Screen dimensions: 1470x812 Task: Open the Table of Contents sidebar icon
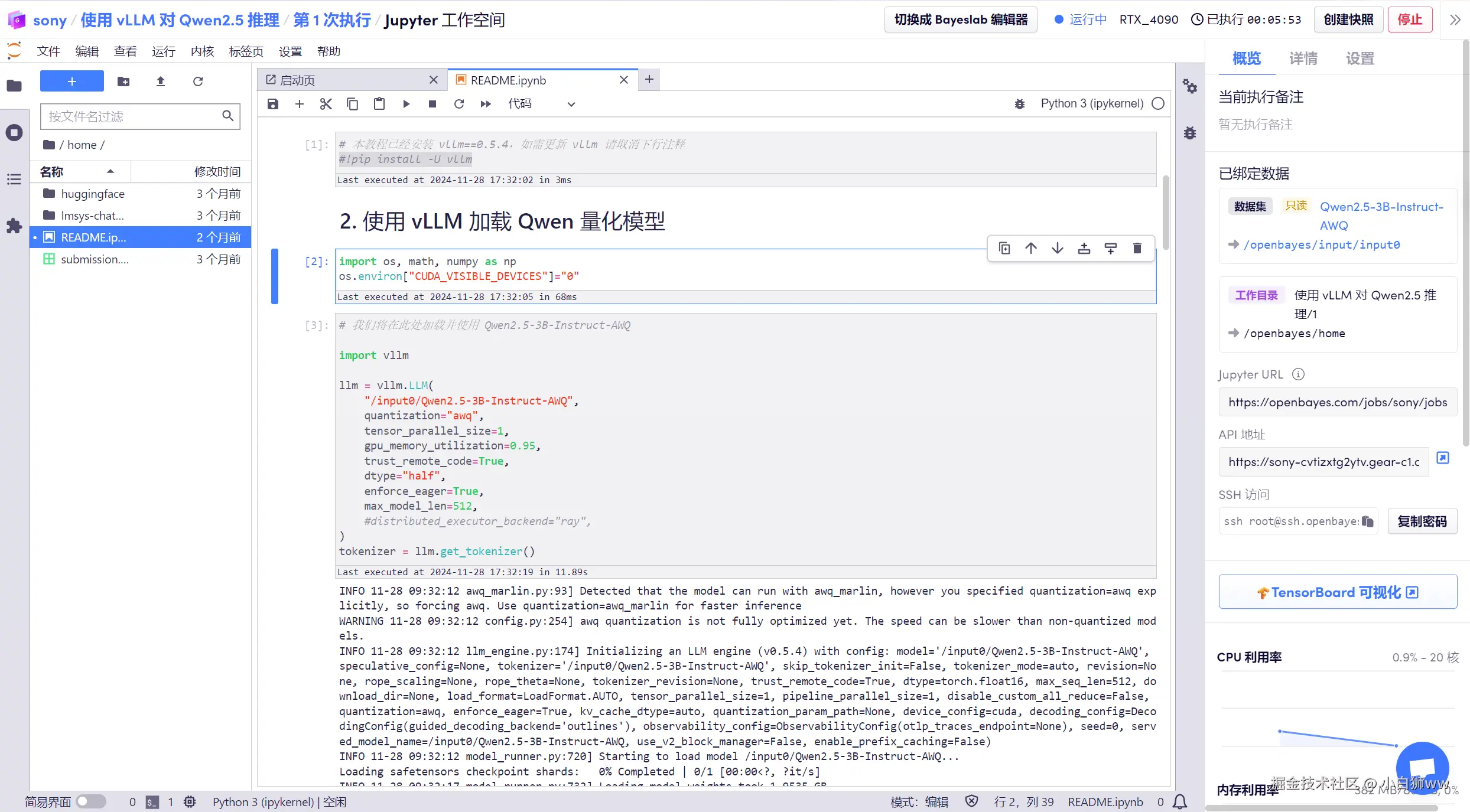click(x=14, y=179)
